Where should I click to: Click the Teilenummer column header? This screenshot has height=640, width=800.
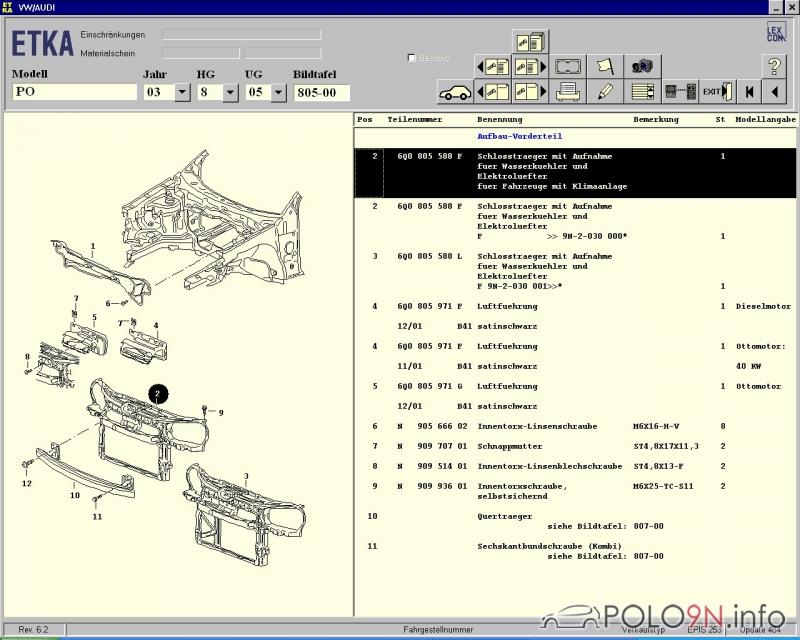coord(414,119)
